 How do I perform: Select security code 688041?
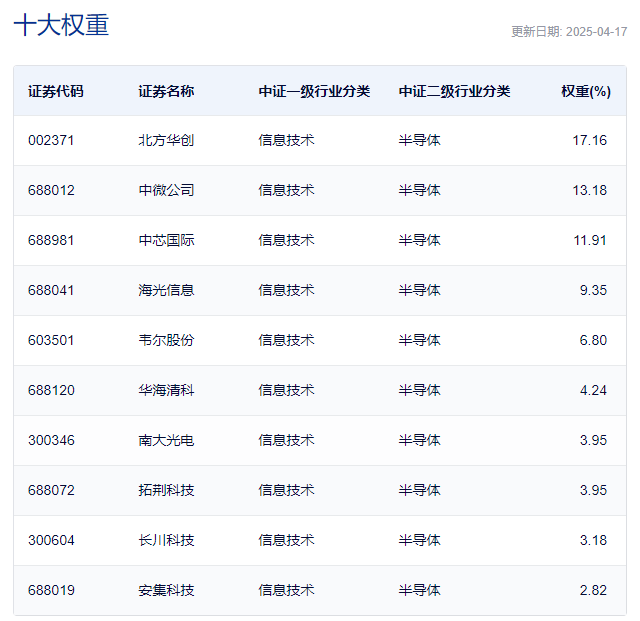point(51,290)
